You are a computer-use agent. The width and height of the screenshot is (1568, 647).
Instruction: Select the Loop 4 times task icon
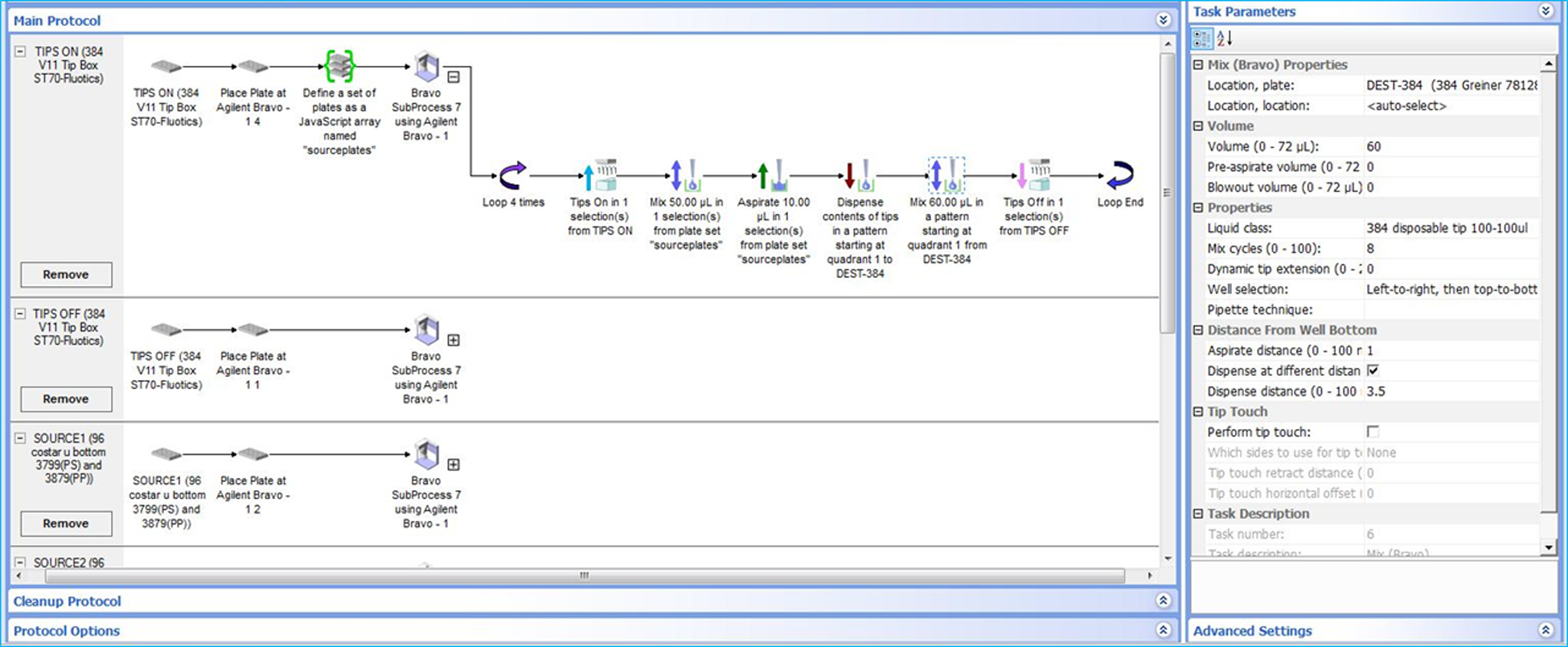point(512,175)
